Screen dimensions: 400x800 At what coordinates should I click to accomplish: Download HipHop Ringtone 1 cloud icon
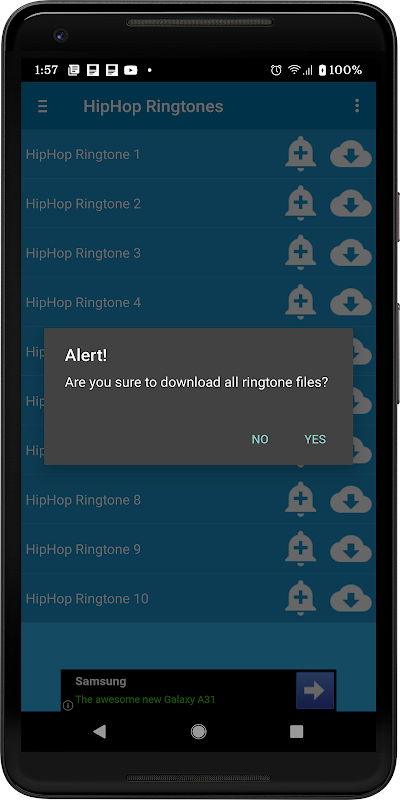pyautogui.click(x=351, y=155)
